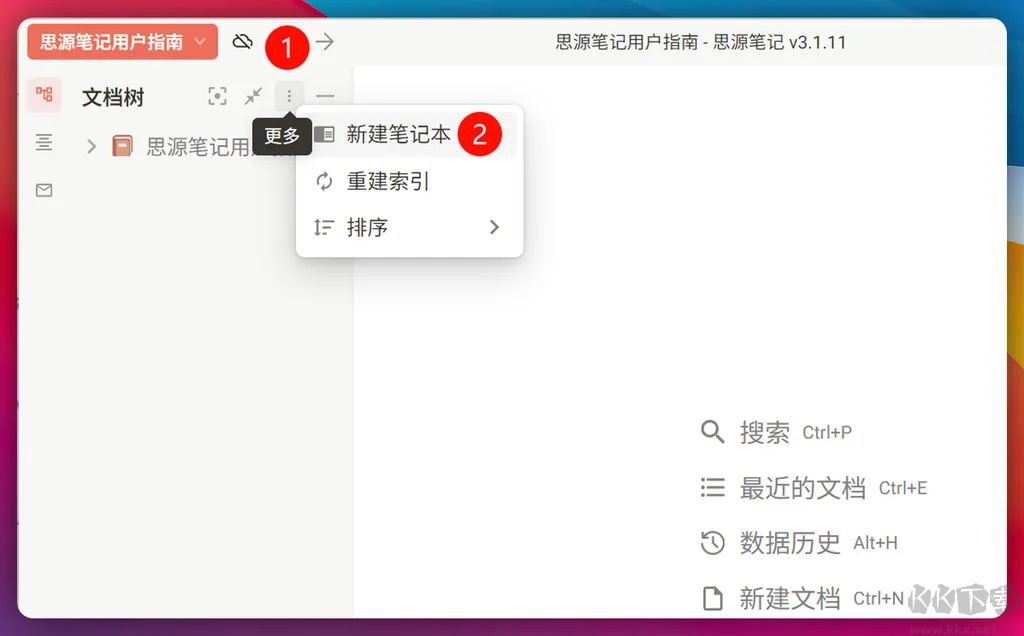Image resolution: width=1024 pixels, height=636 pixels.
Task: Click the clock icon beside 数据历史
Action: [x=712, y=543]
